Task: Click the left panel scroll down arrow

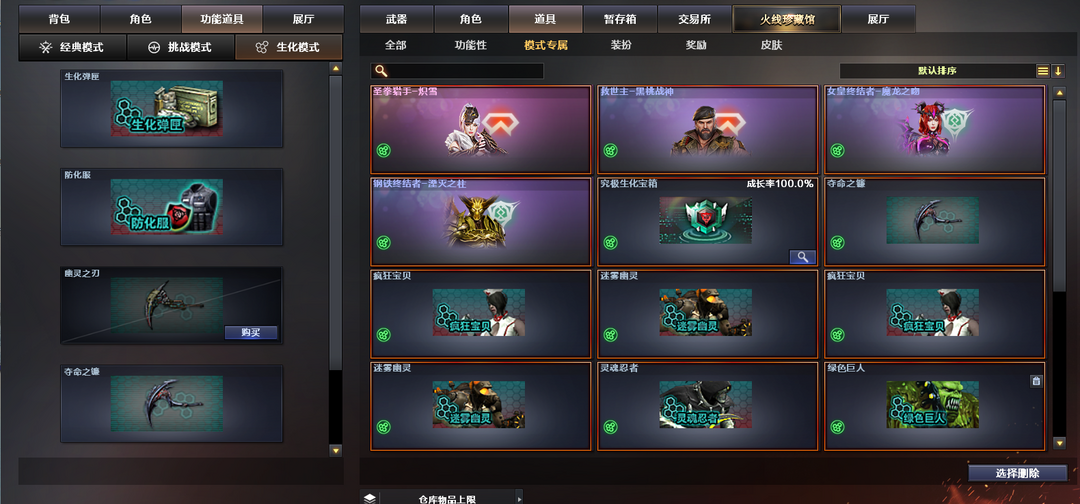Action: click(x=335, y=451)
